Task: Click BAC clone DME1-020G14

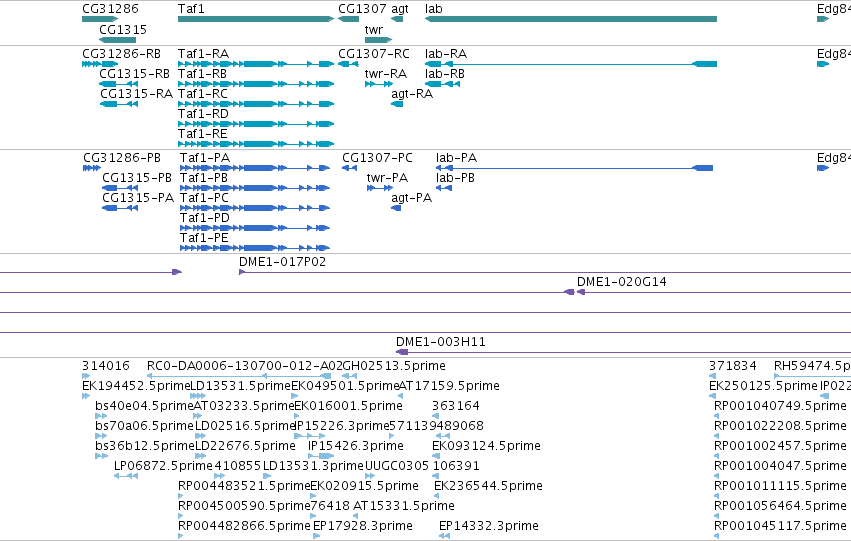Action: (x=714, y=292)
